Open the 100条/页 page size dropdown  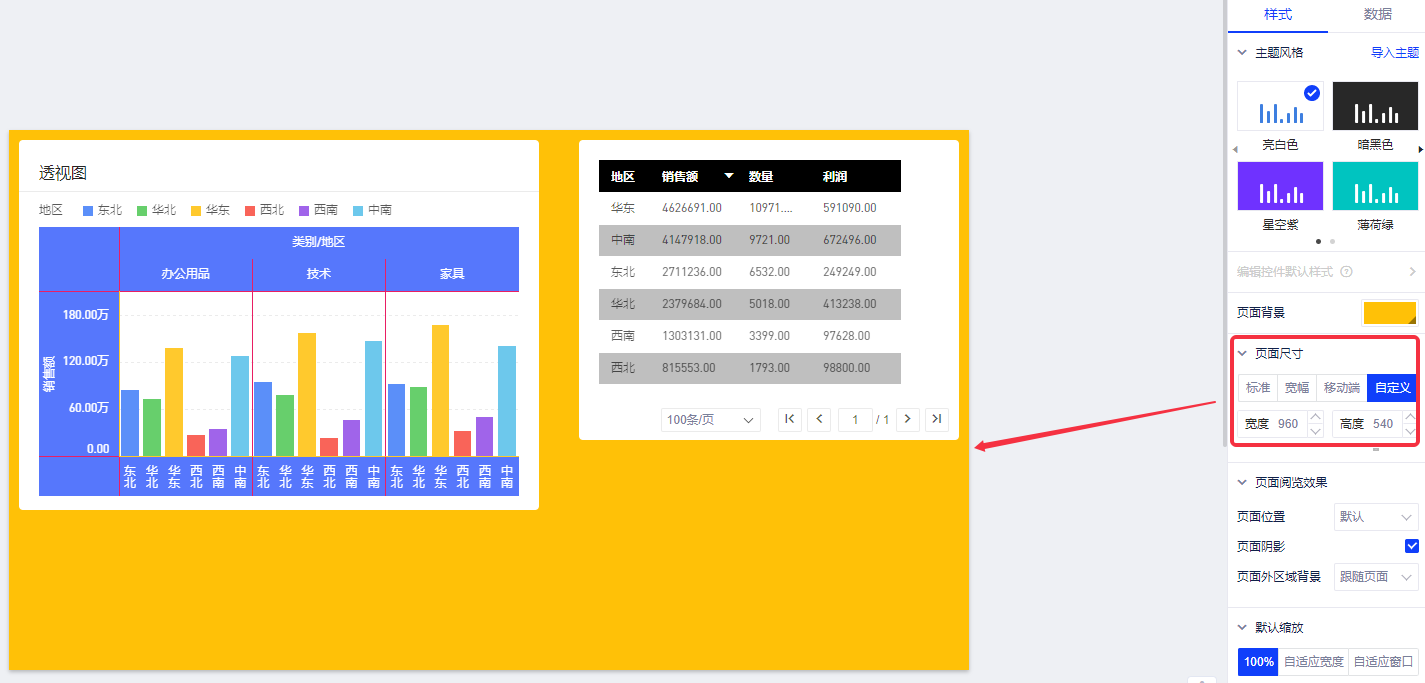tap(710, 420)
